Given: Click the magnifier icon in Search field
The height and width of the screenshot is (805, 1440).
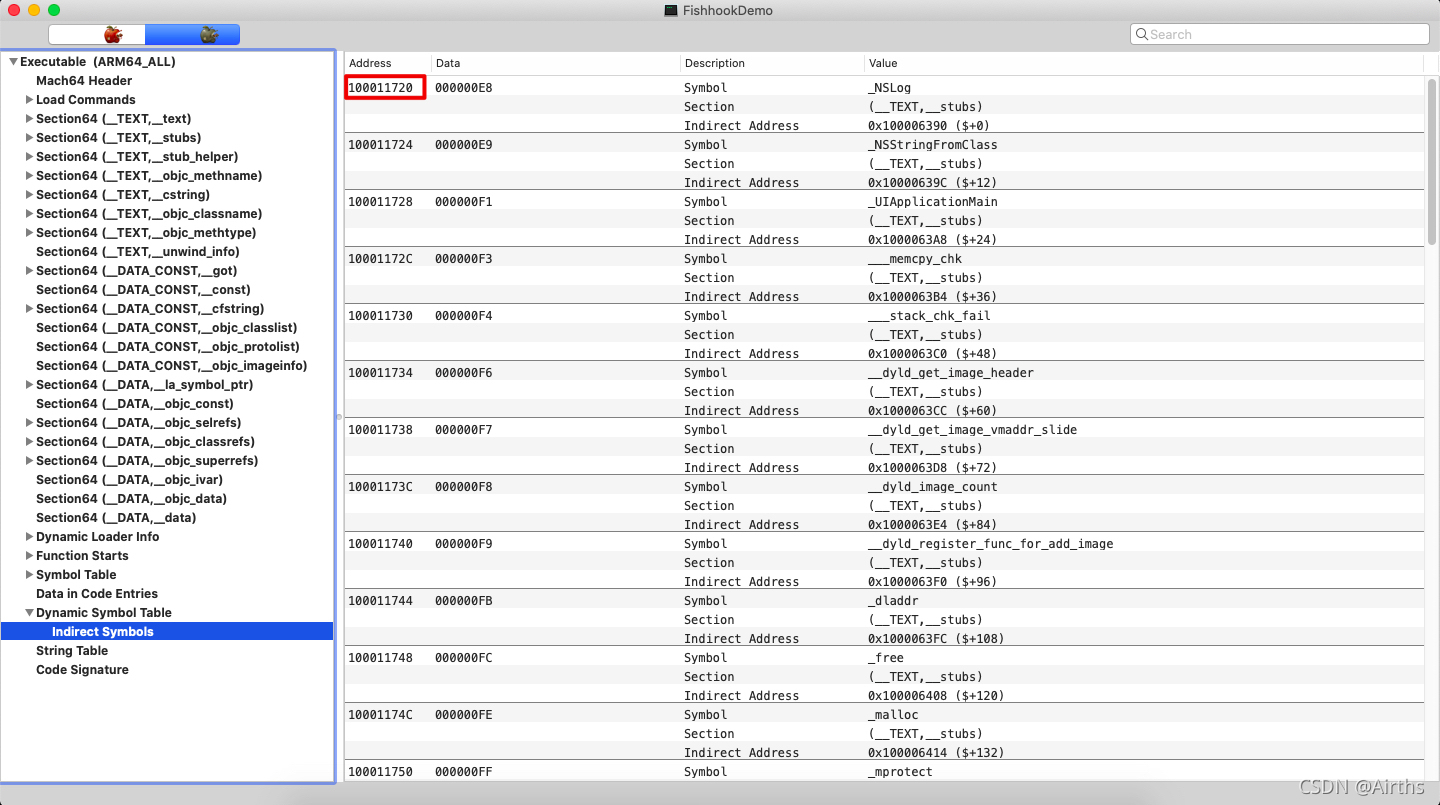Looking at the screenshot, I should pyautogui.click(x=1141, y=34).
